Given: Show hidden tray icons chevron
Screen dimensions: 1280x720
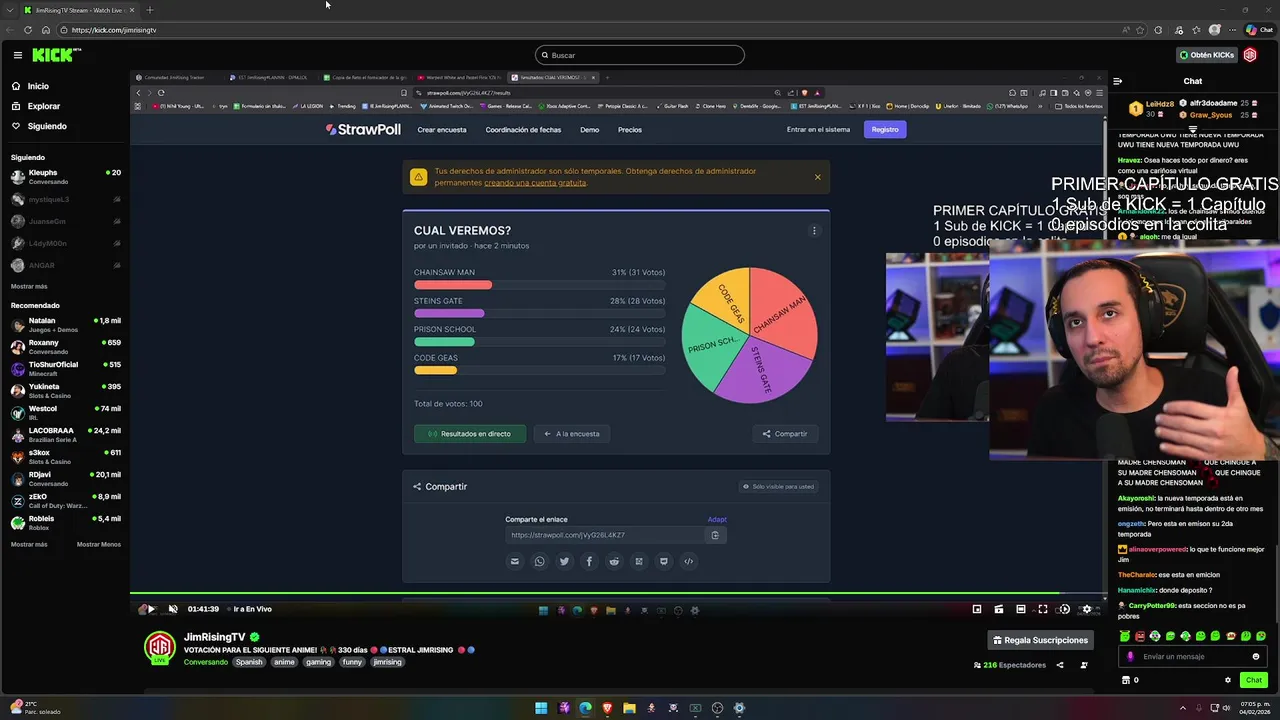Looking at the screenshot, I should 1184,708.
